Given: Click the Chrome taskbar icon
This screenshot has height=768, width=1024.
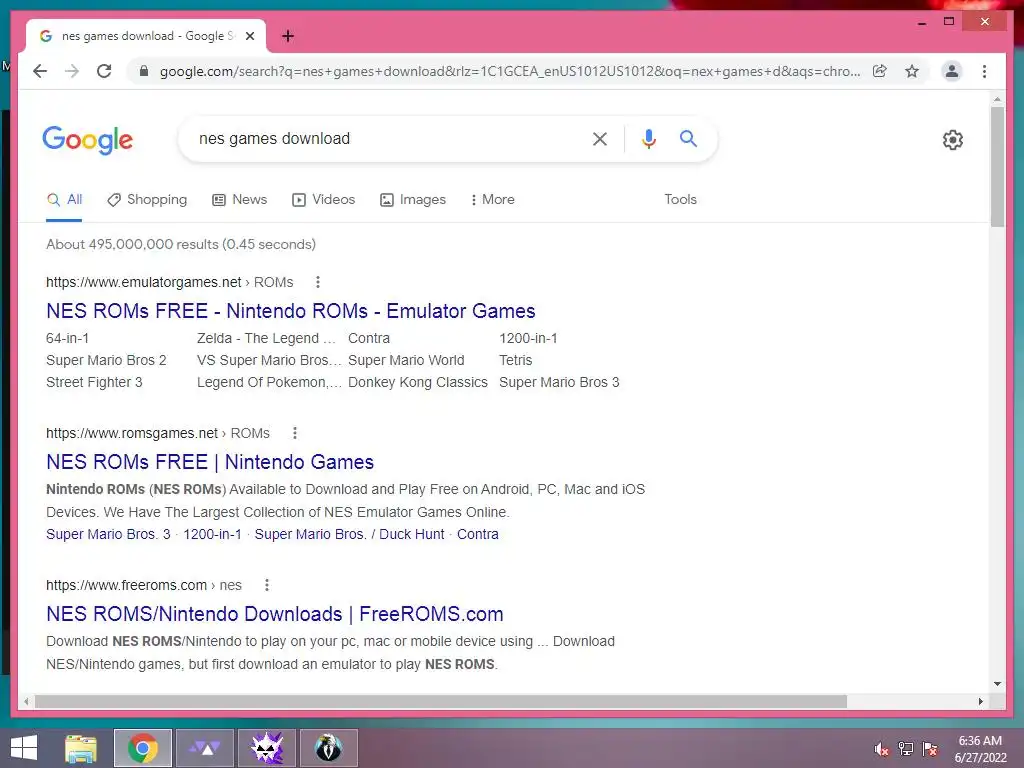Looking at the screenshot, I should [x=143, y=748].
